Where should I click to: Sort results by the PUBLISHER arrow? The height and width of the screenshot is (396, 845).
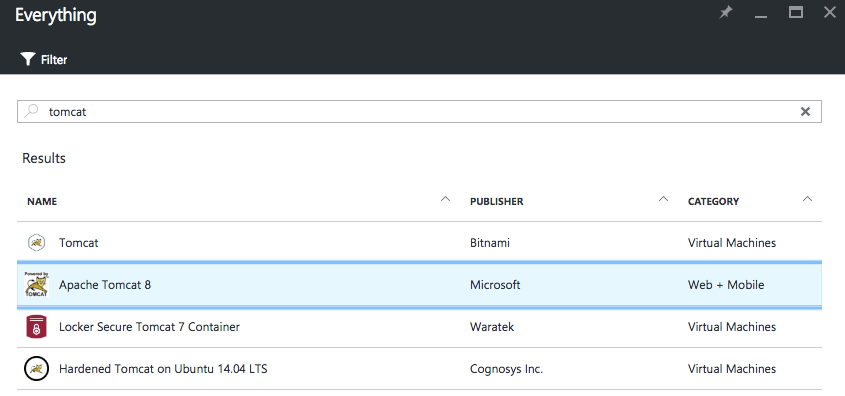[x=663, y=199]
